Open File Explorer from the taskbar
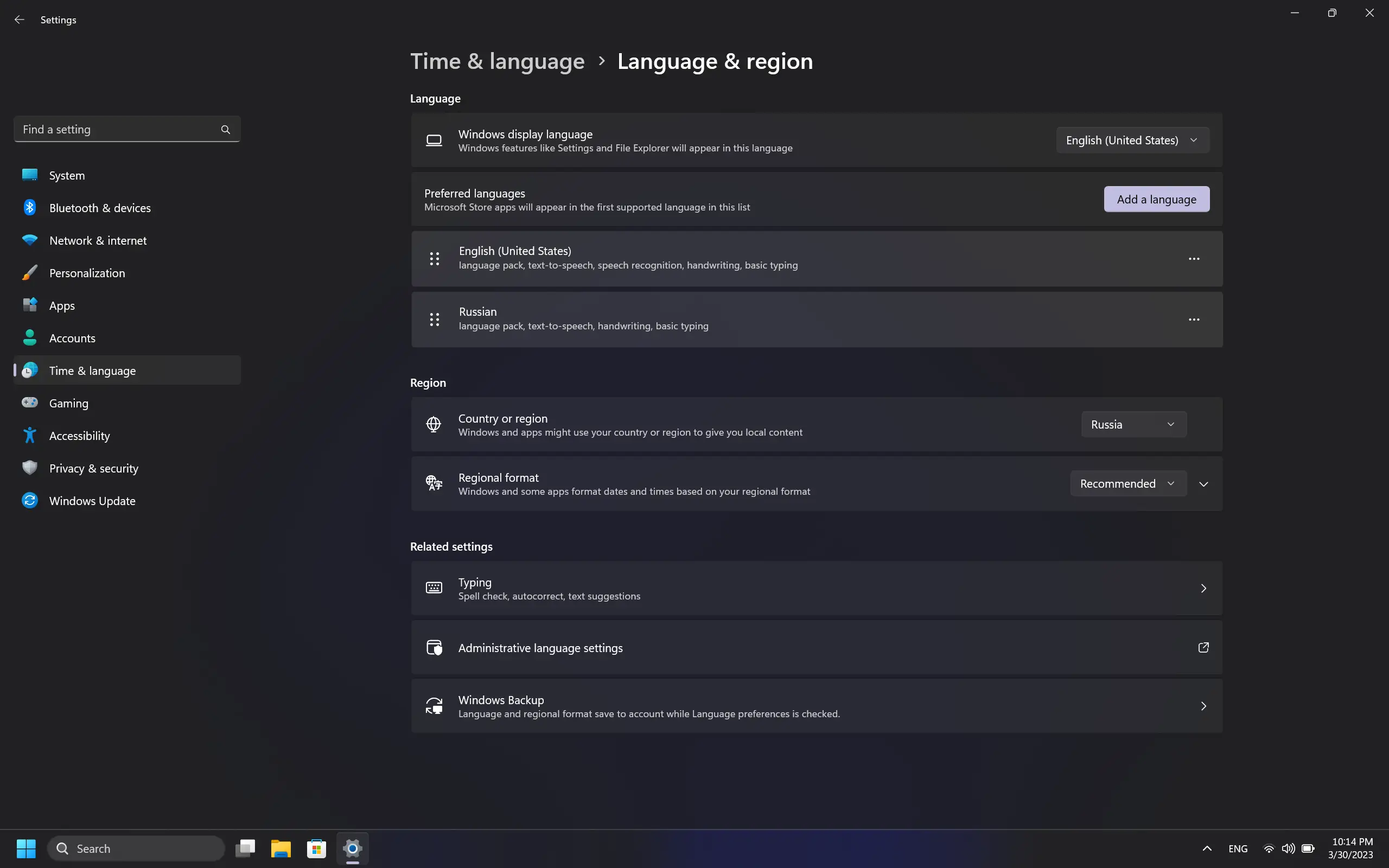Image resolution: width=1389 pixels, height=868 pixels. click(x=281, y=848)
